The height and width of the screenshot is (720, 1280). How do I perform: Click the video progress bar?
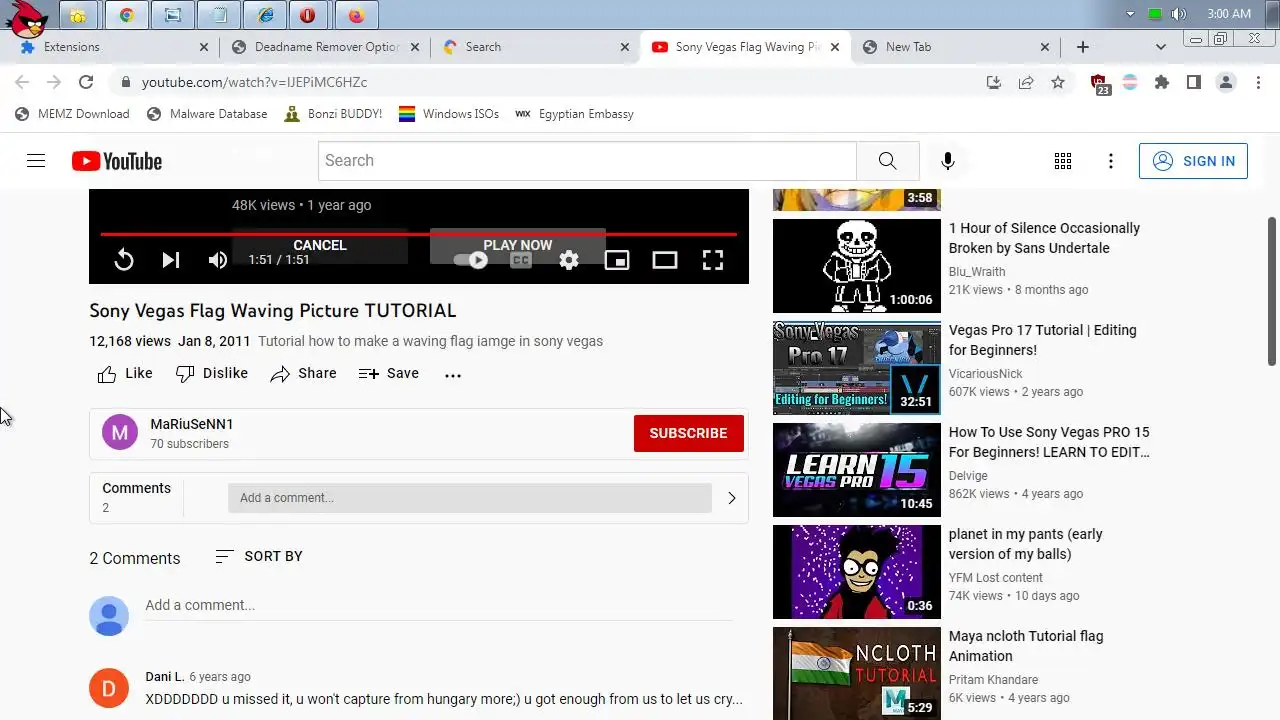click(x=419, y=234)
